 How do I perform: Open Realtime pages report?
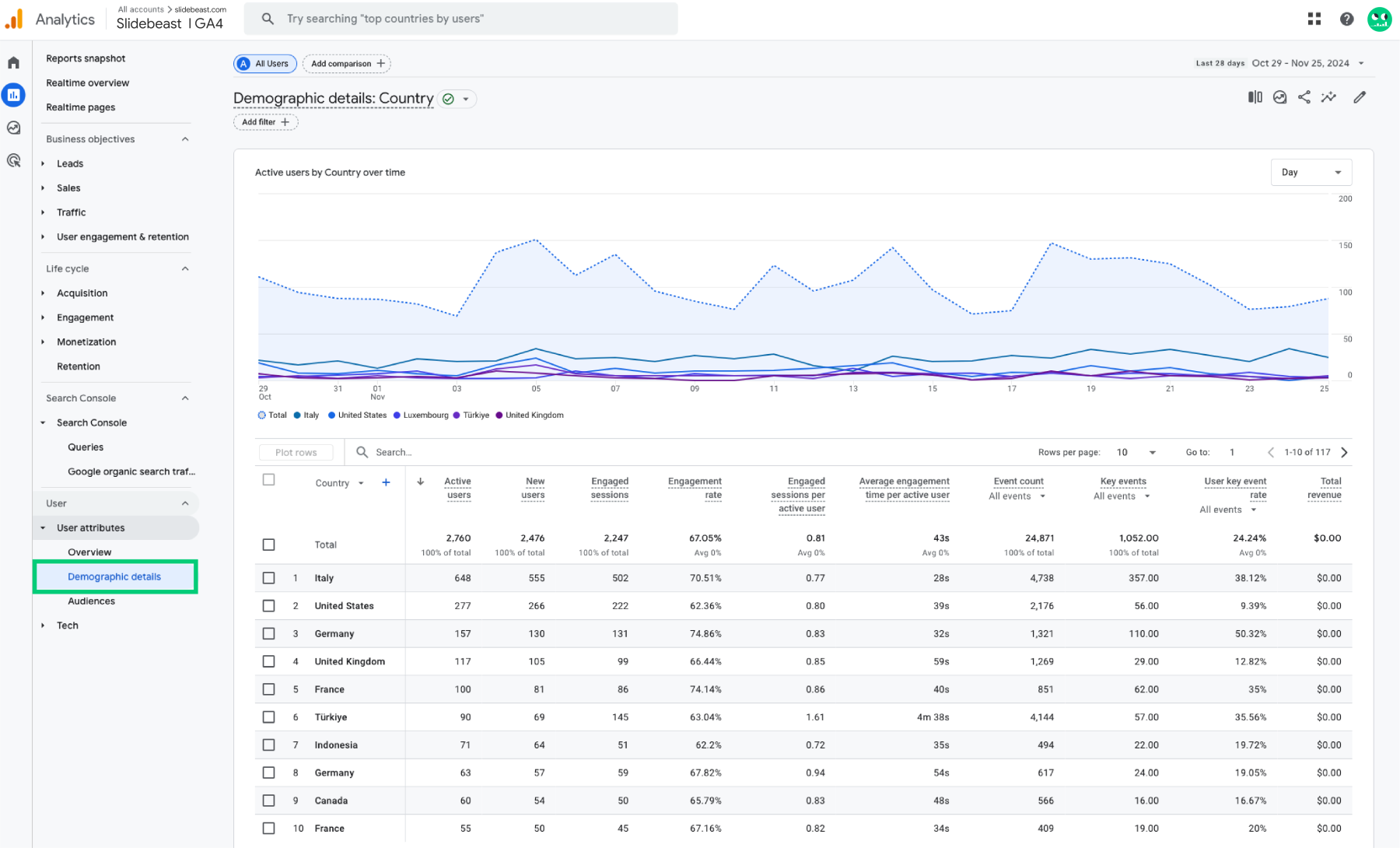(81, 107)
